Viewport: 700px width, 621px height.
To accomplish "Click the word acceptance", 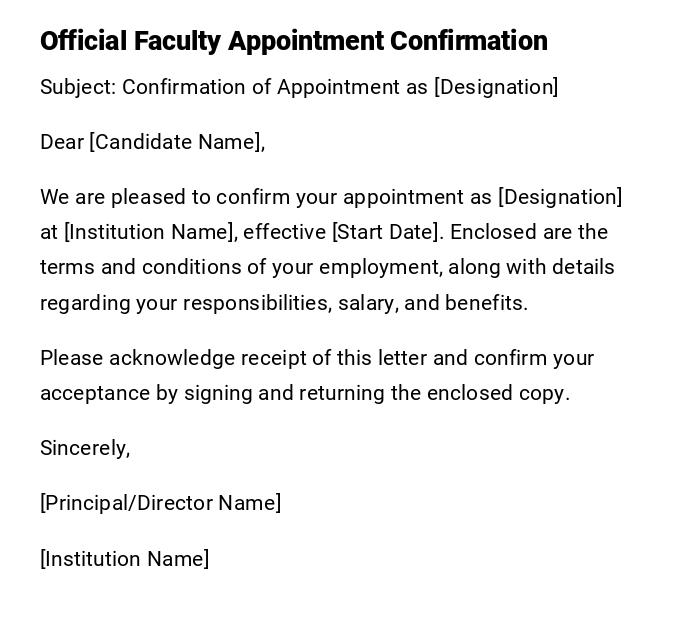I will [95, 394].
